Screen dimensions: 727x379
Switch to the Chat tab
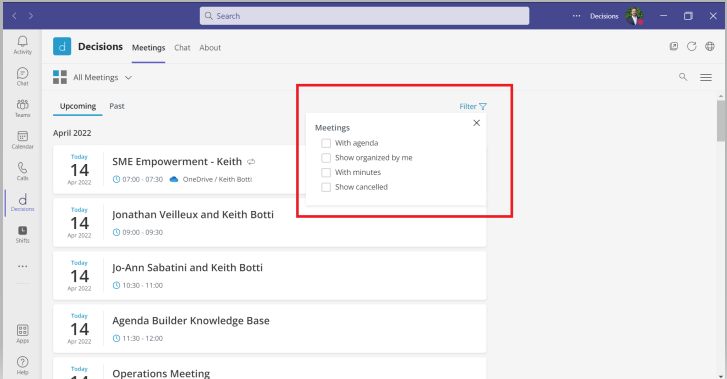[182, 48]
